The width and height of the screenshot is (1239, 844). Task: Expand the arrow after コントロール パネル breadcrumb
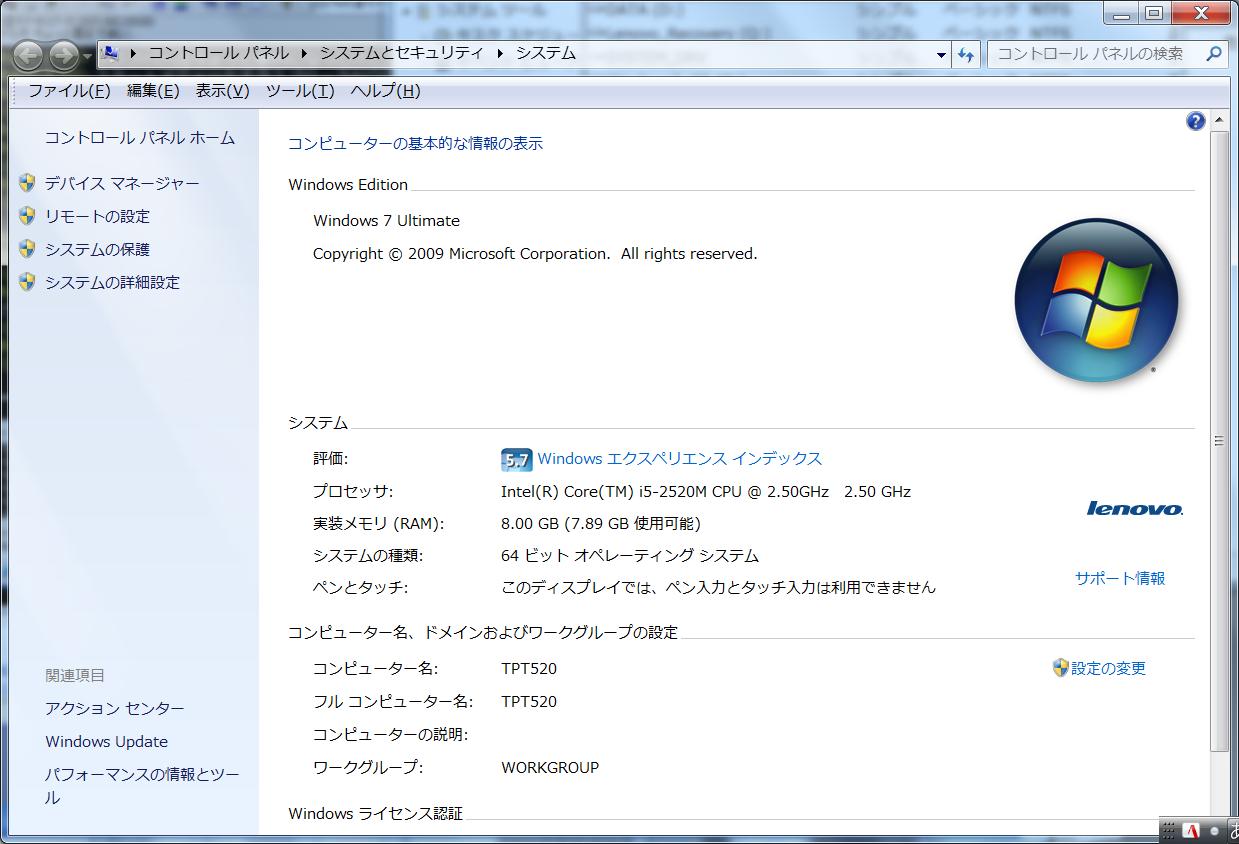pyautogui.click(x=304, y=54)
